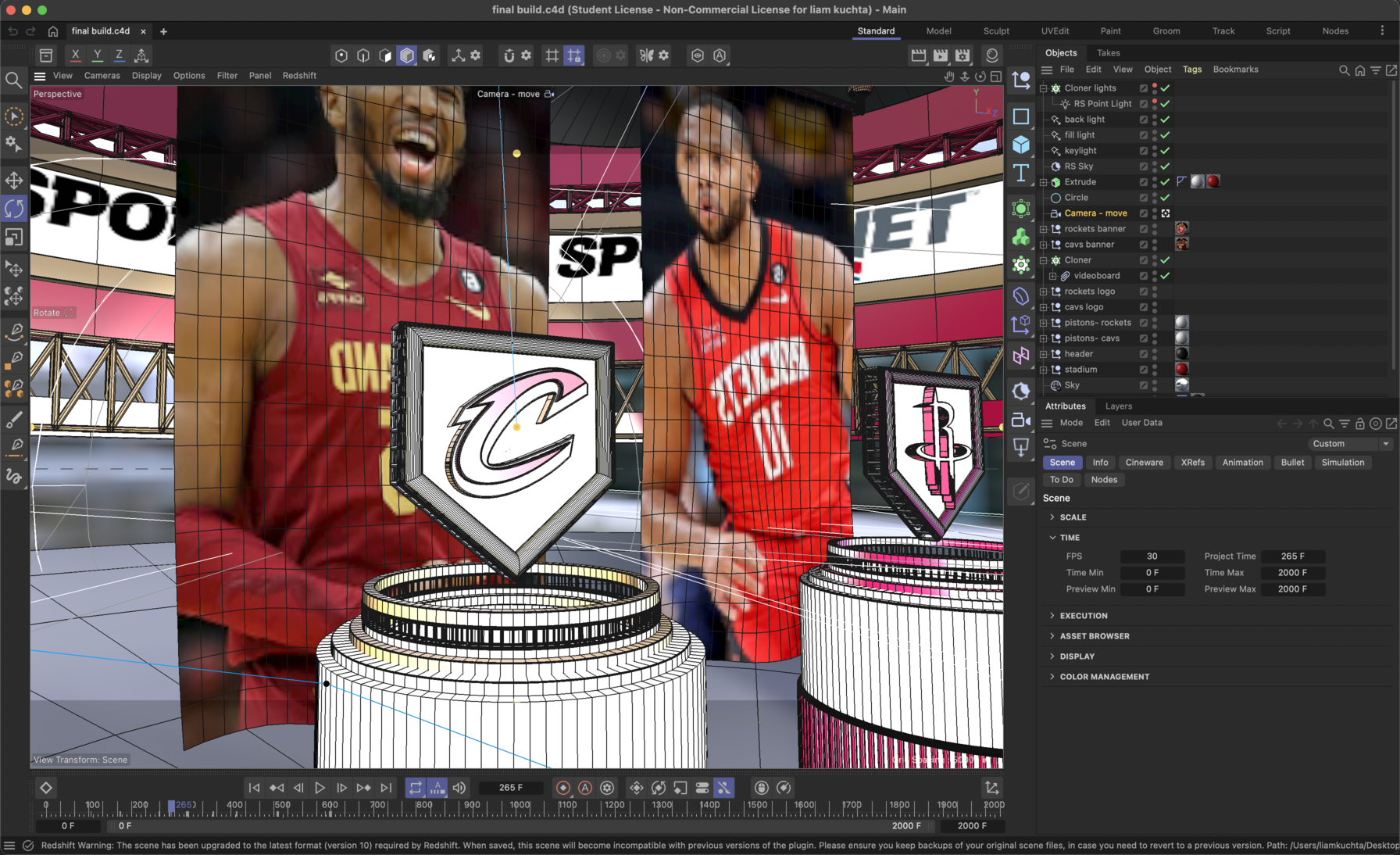Toggle Y axis lock

pos(97,55)
